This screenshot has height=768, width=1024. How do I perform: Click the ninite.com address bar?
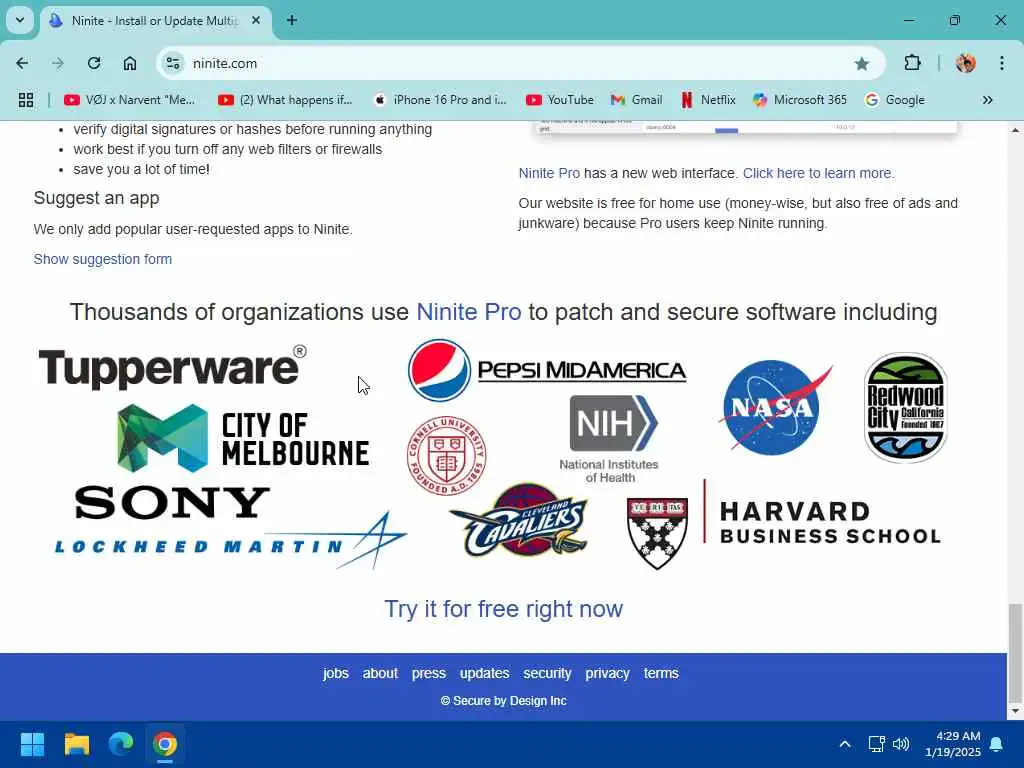pos(521,63)
